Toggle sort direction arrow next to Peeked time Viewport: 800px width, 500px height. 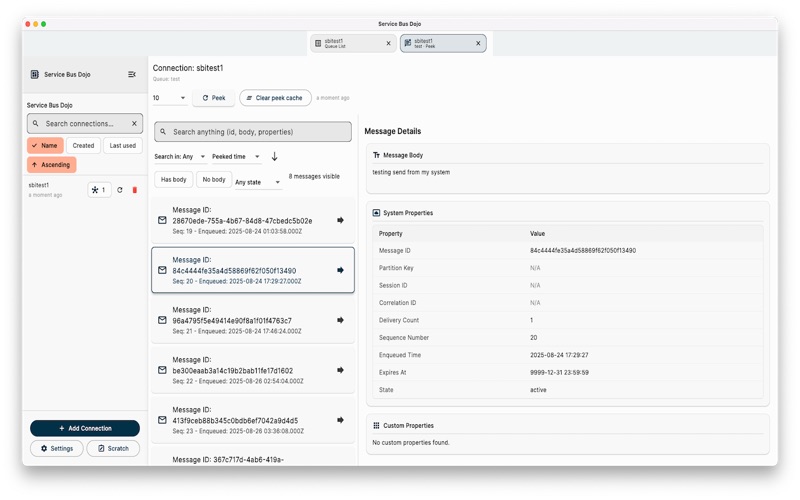pos(274,157)
